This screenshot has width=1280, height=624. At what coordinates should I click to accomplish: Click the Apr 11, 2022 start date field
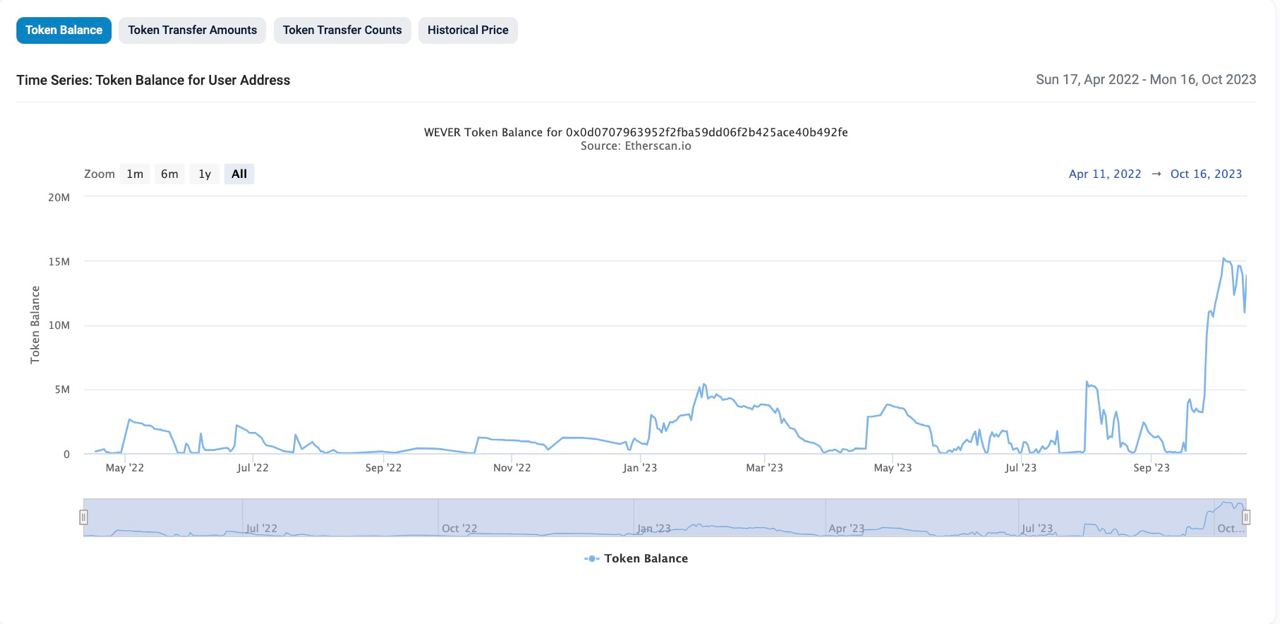pyautogui.click(x=1104, y=174)
